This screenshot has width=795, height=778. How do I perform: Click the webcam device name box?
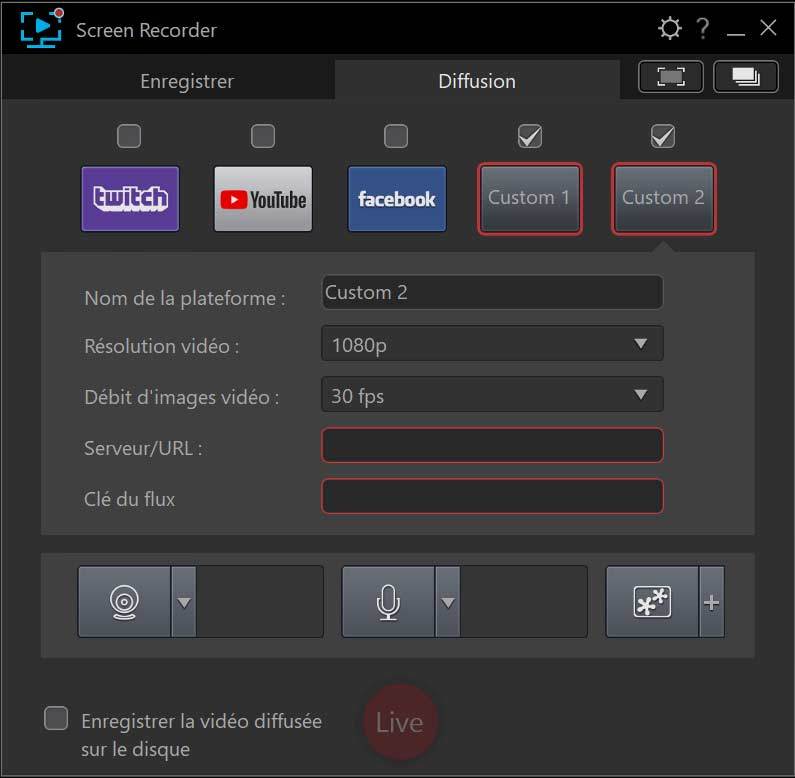(x=260, y=602)
